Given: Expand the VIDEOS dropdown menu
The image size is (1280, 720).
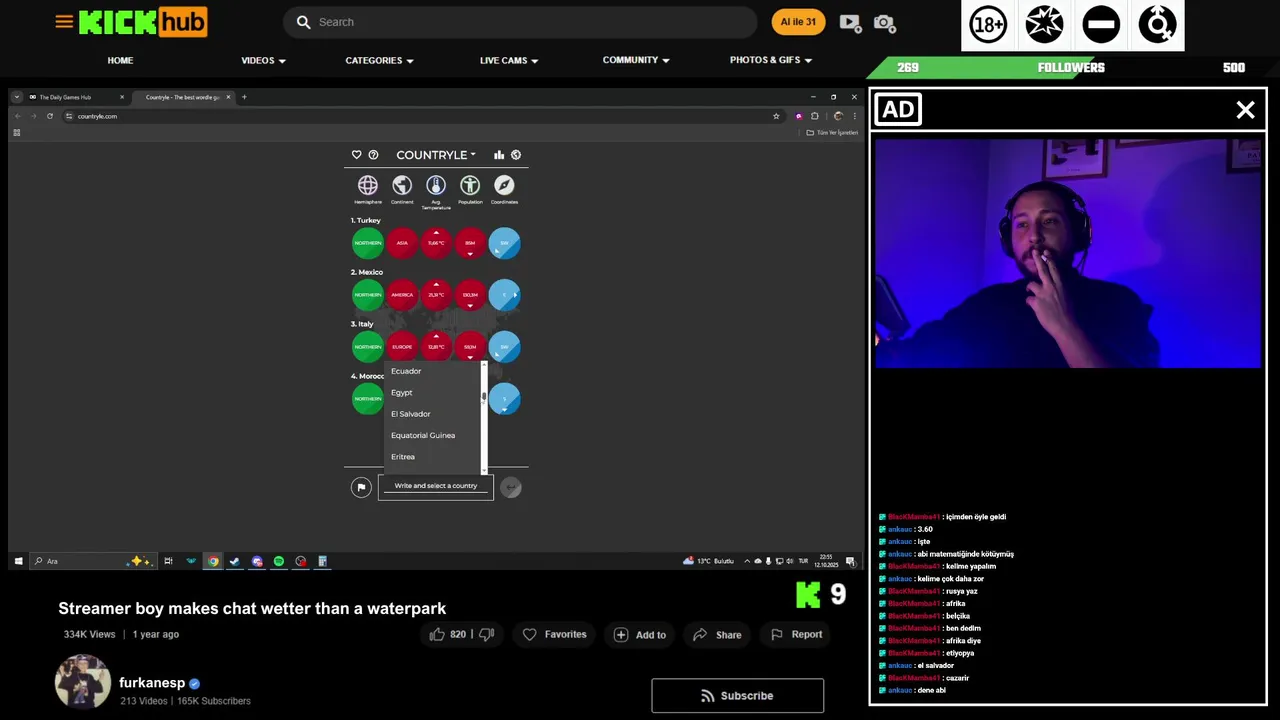Looking at the screenshot, I should pos(263,60).
